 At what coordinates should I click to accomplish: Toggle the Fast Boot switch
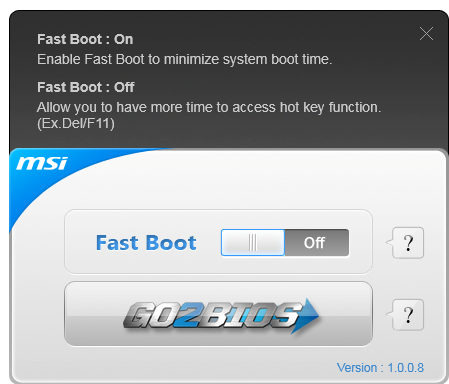(x=285, y=242)
